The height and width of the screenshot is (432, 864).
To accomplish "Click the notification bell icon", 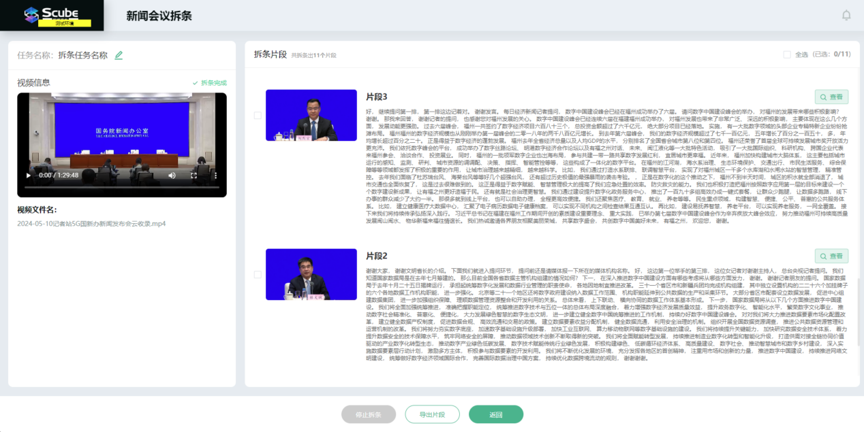I will coord(846,16).
